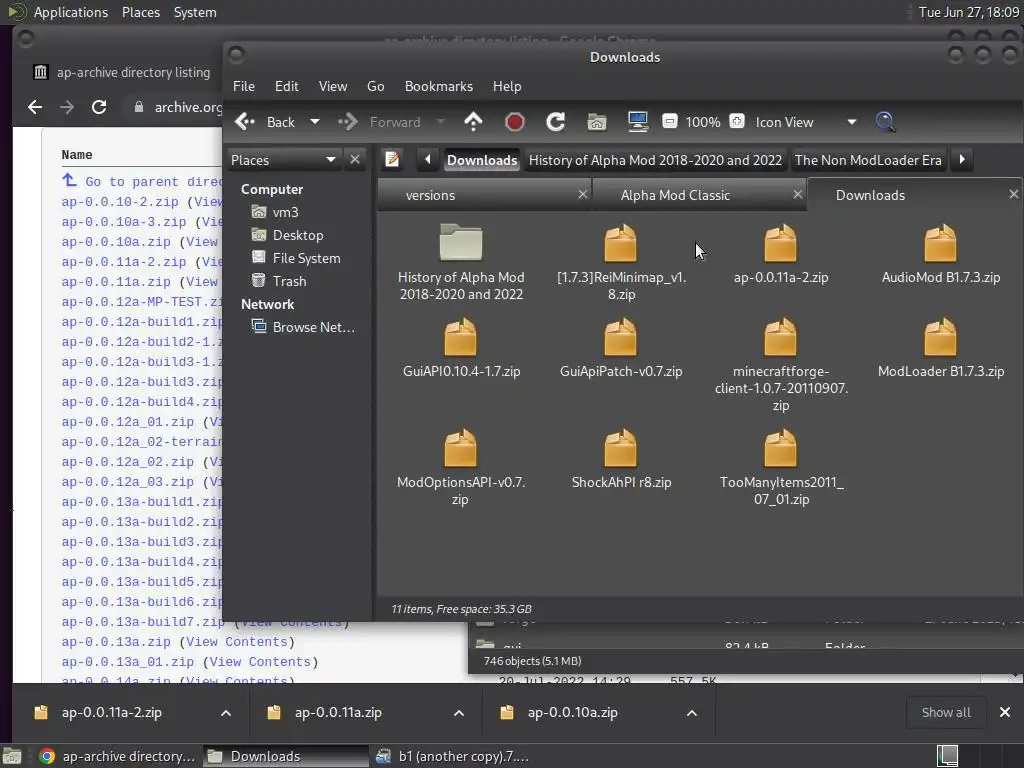Zoom out with the minus icon
This screenshot has width=1024, height=768.
(x=669, y=121)
